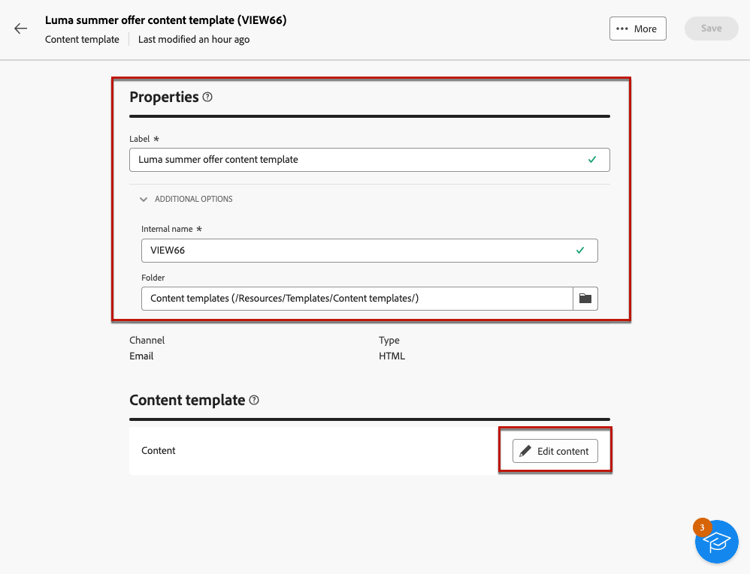Click the three-dots icon in More button
Viewport: 750px width, 574px height.
pos(622,29)
